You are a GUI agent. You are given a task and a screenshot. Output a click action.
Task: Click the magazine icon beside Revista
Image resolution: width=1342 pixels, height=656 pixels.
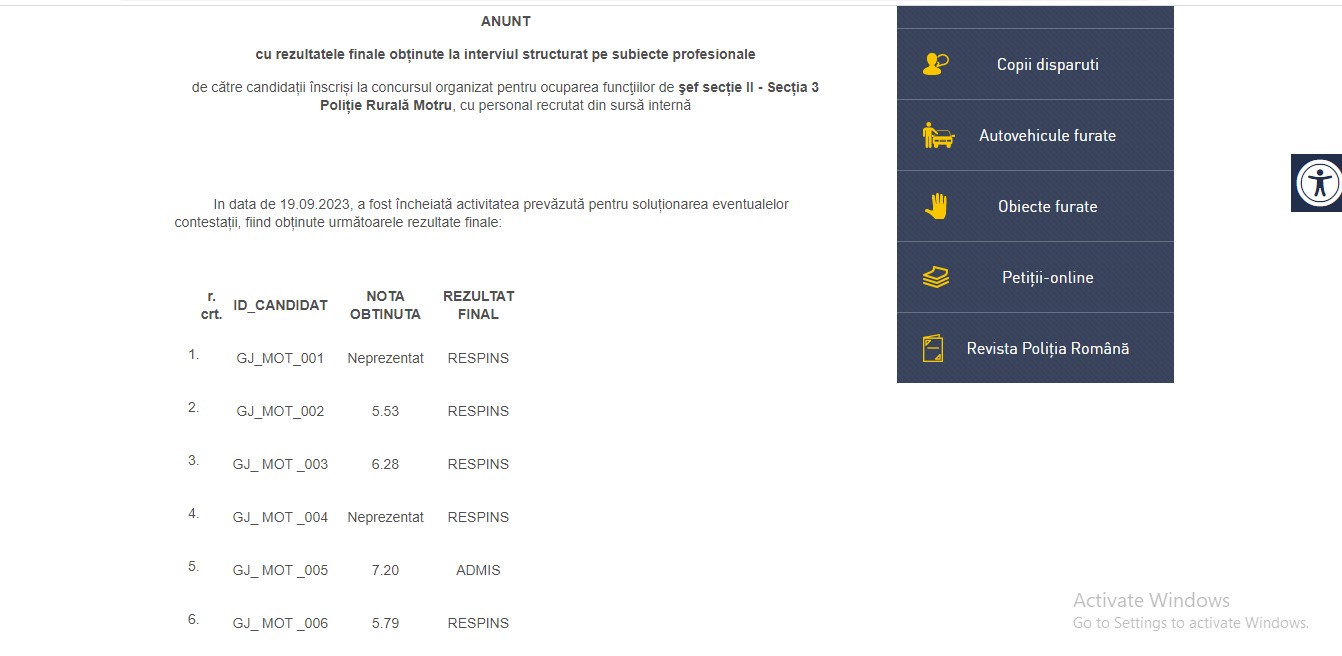(933, 349)
